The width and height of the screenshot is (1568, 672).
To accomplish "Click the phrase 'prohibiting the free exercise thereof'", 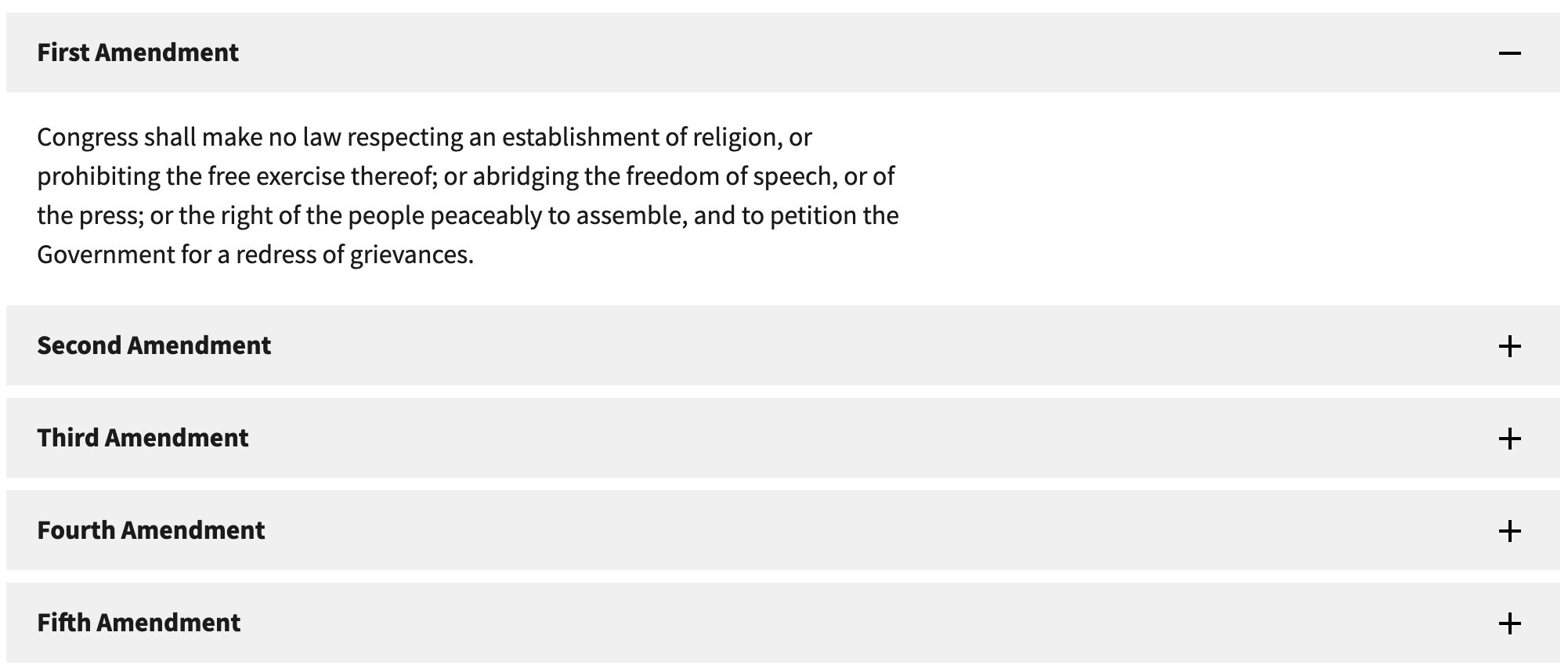I will coord(237,177).
